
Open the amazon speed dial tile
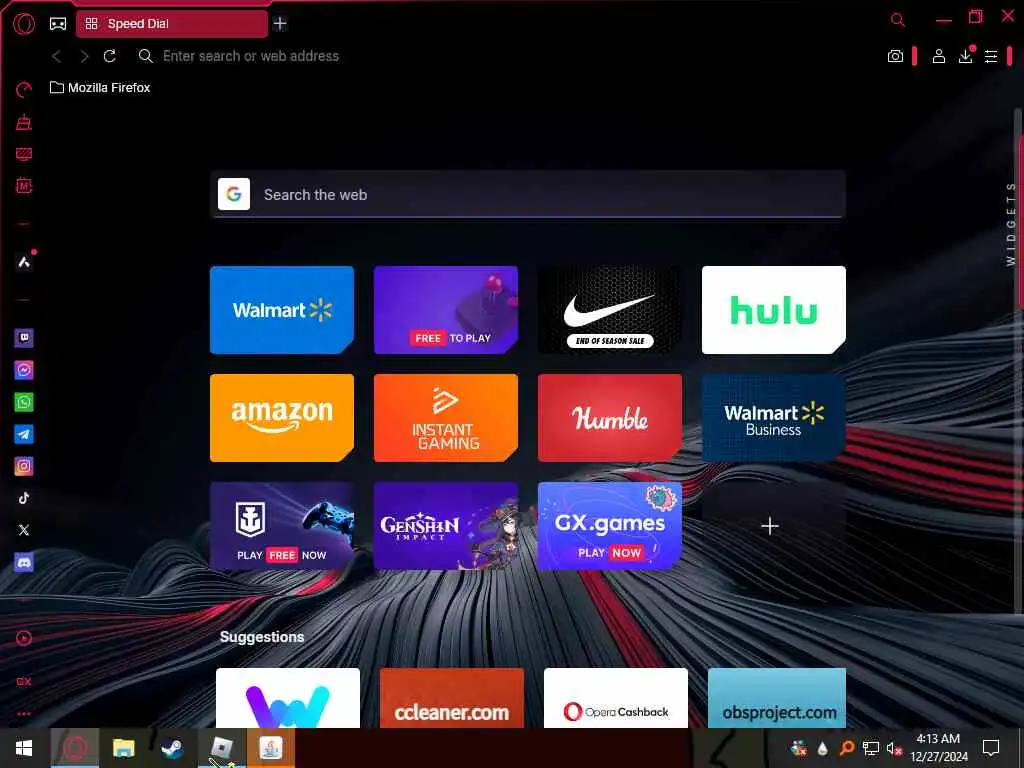pos(281,418)
